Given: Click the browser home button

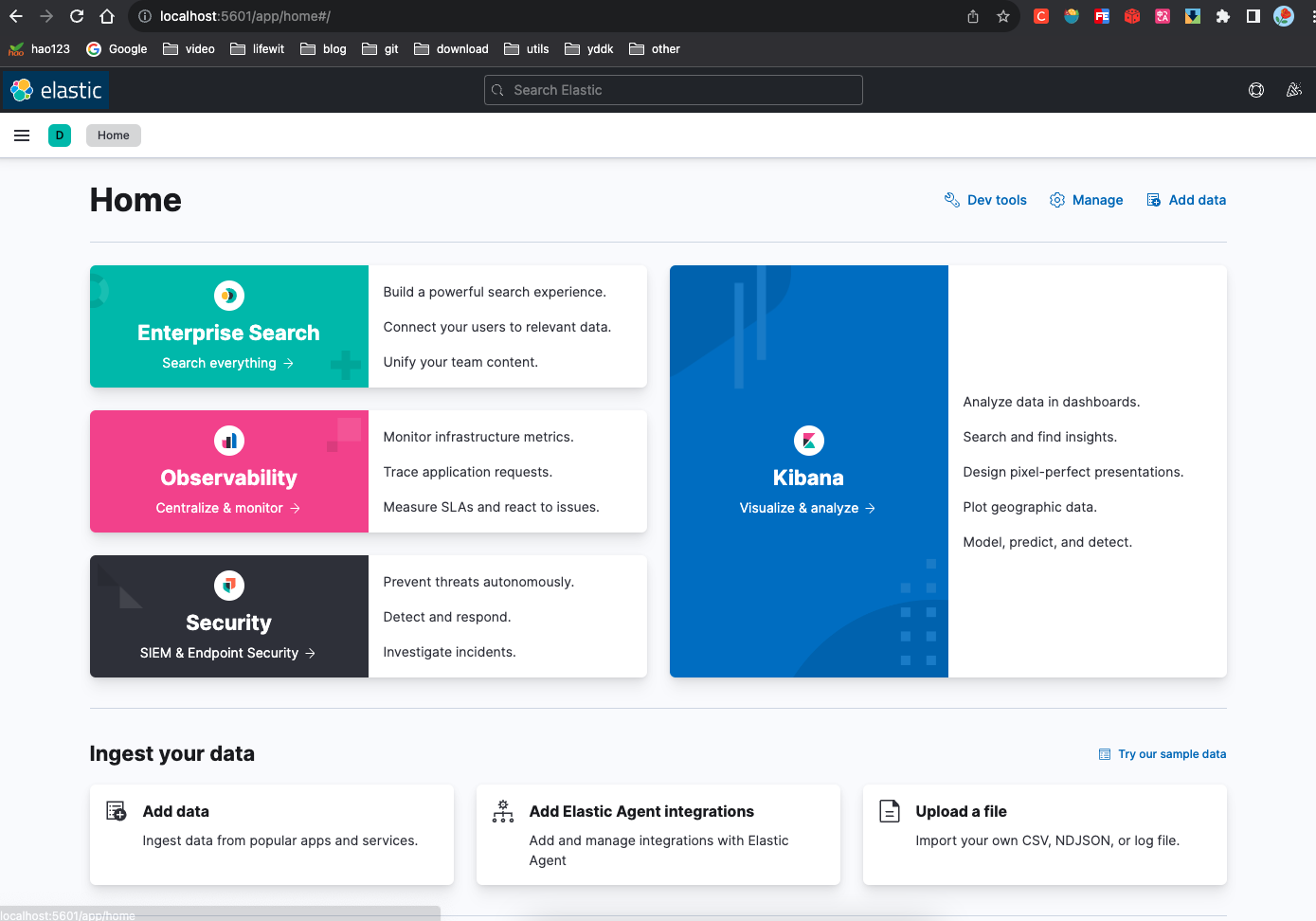Looking at the screenshot, I should tap(107, 16).
